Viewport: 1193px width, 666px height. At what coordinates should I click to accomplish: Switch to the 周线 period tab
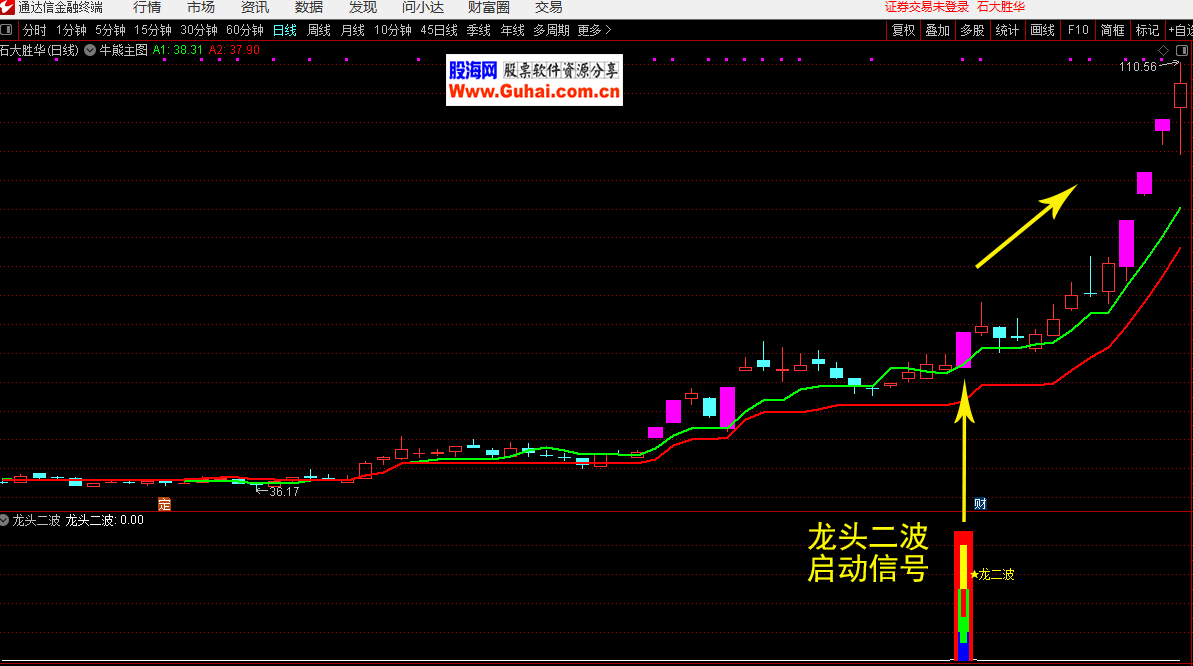click(318, 30)
